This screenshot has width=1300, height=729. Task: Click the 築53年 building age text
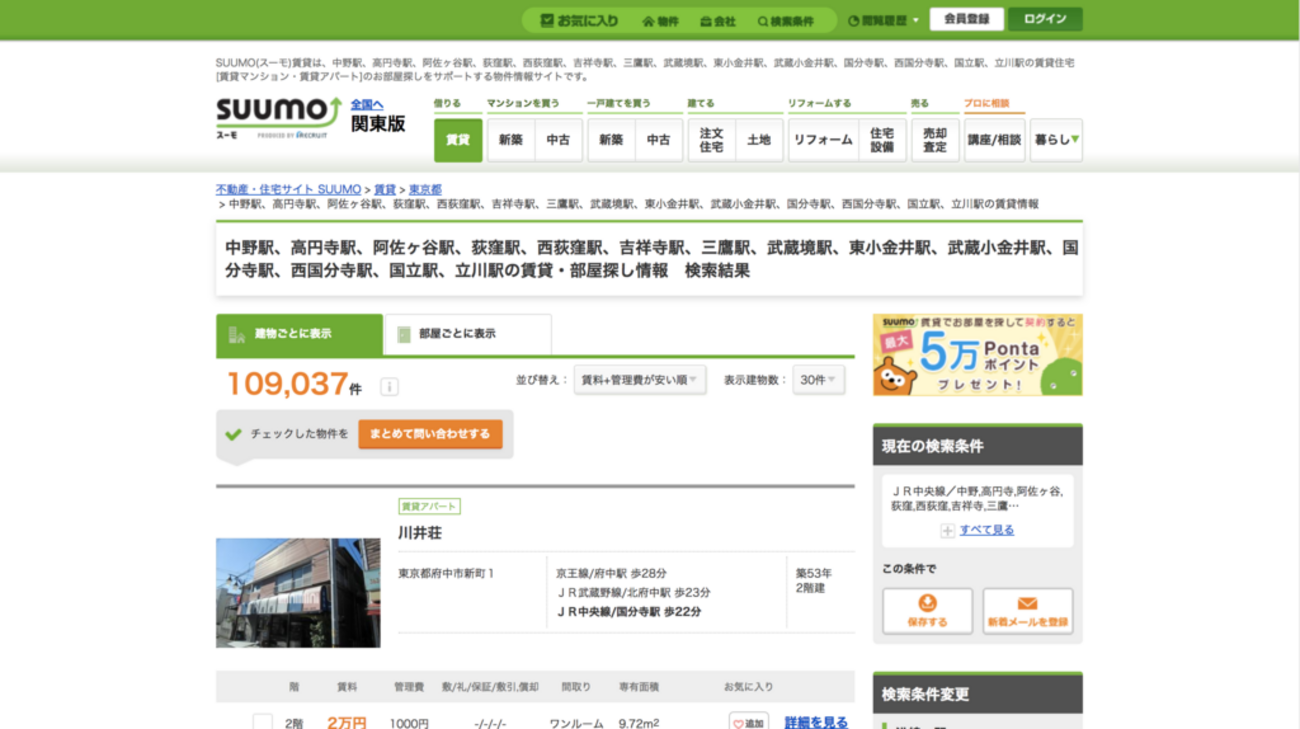813,574
